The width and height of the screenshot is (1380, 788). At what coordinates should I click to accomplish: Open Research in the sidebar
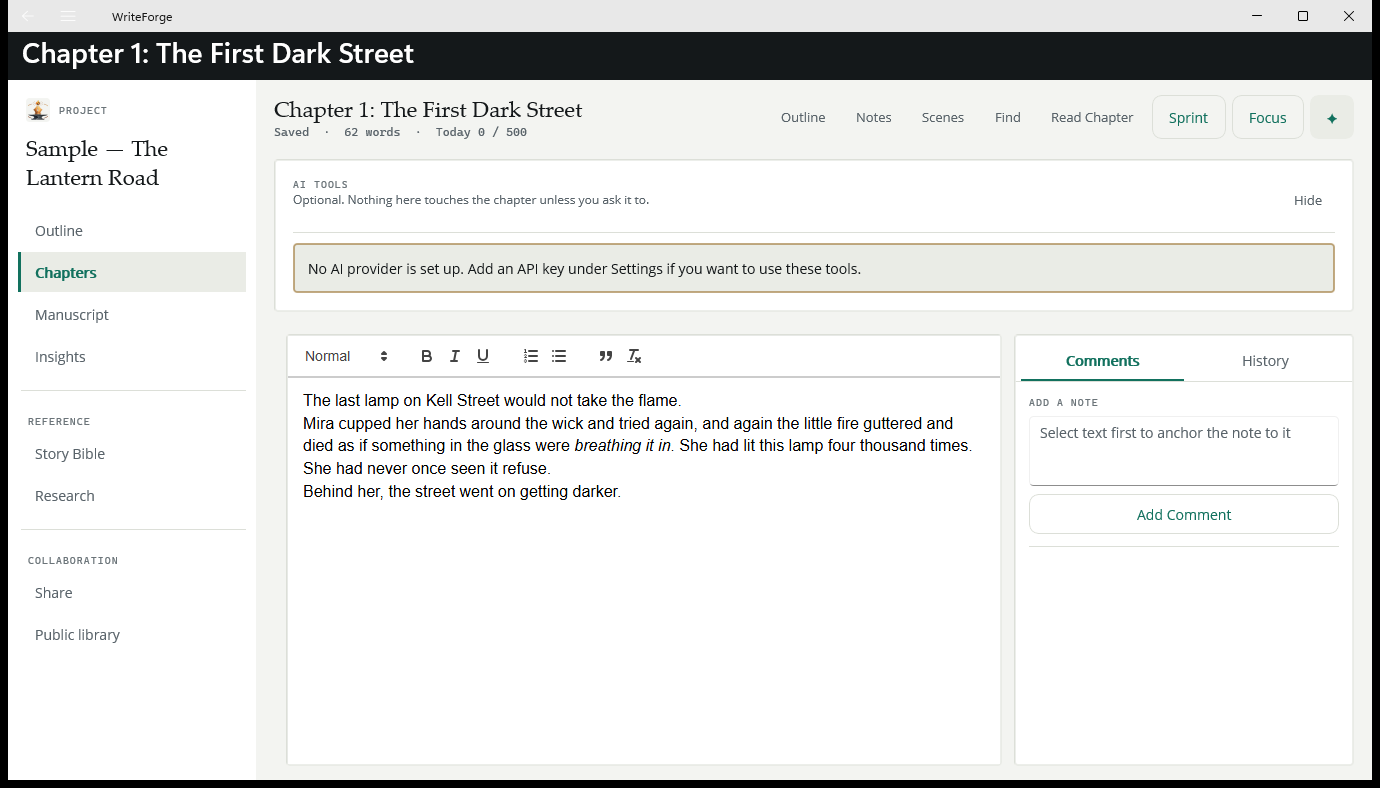pyautogui.click(x=132, y=496)
